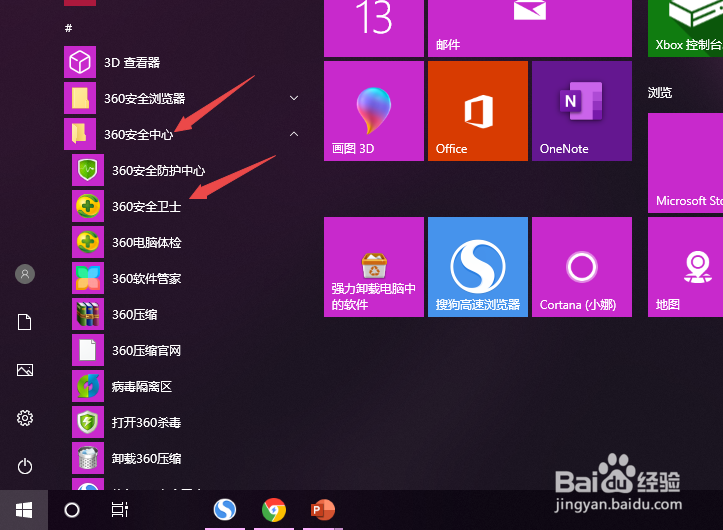
Task: Click the Windows Start button
Action: (24, 510)
